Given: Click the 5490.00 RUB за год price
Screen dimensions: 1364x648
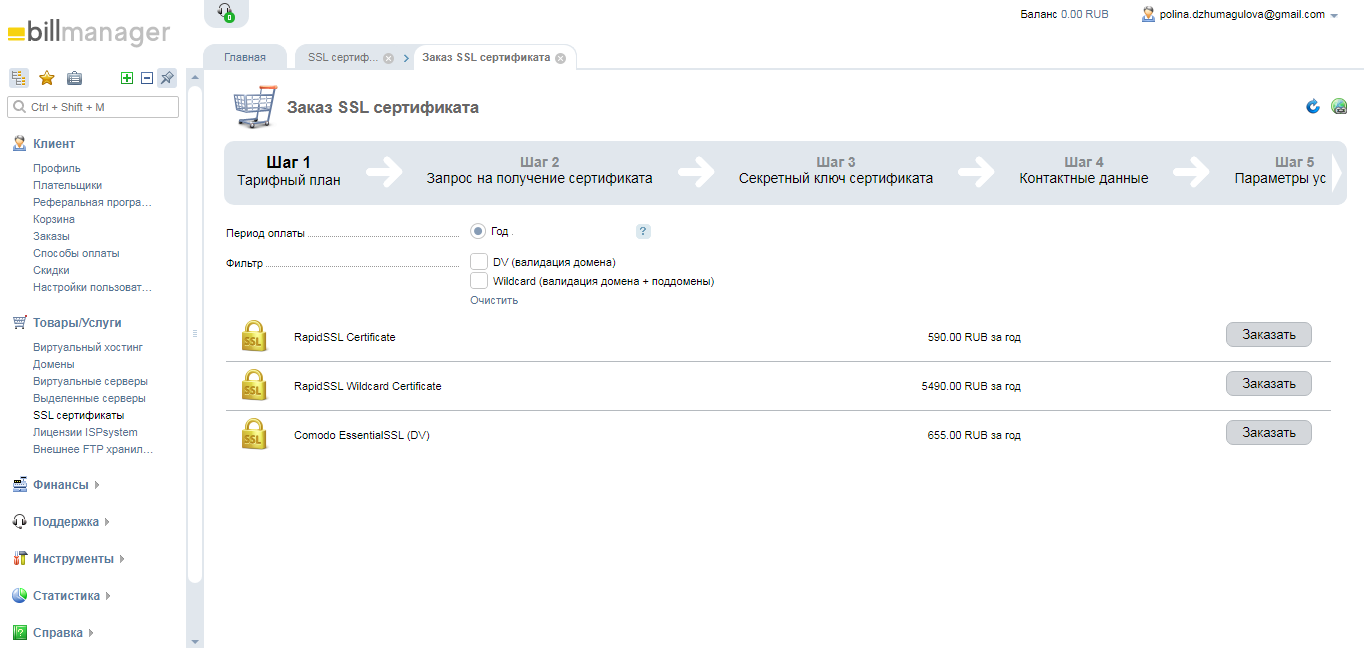Looking at the screenshot, I should point(971,386).
